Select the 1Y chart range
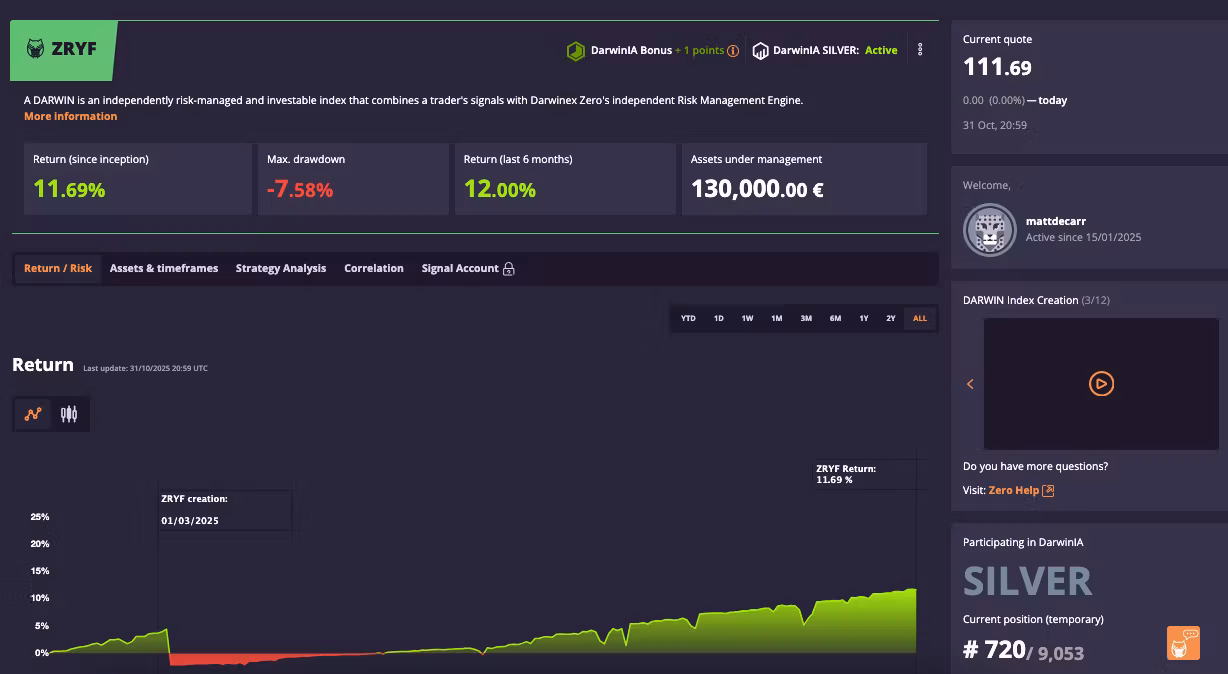 (864, 319)
